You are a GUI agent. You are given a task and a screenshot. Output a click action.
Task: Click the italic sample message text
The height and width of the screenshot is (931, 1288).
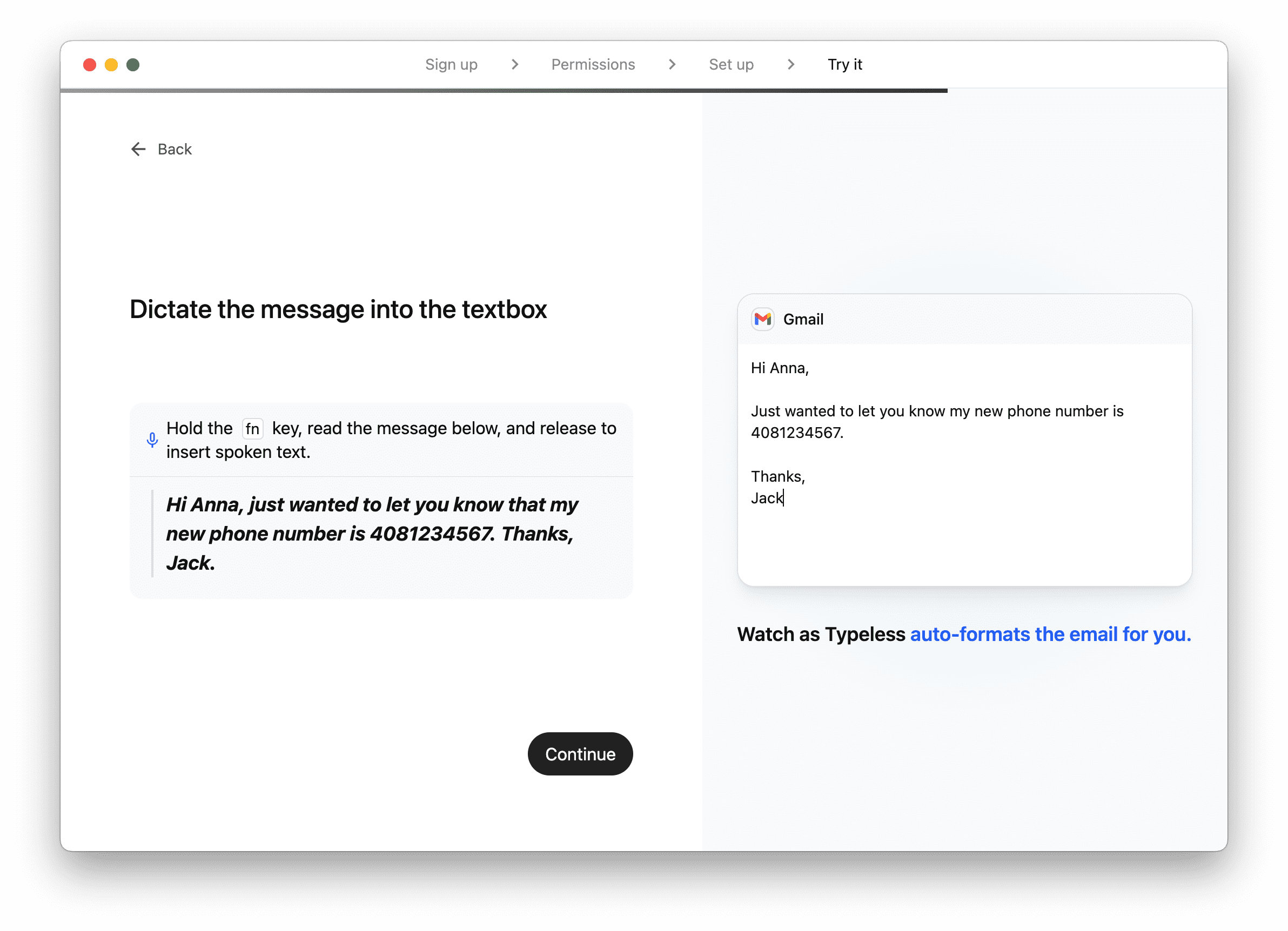pyautogui.click(x=372, y=534)
